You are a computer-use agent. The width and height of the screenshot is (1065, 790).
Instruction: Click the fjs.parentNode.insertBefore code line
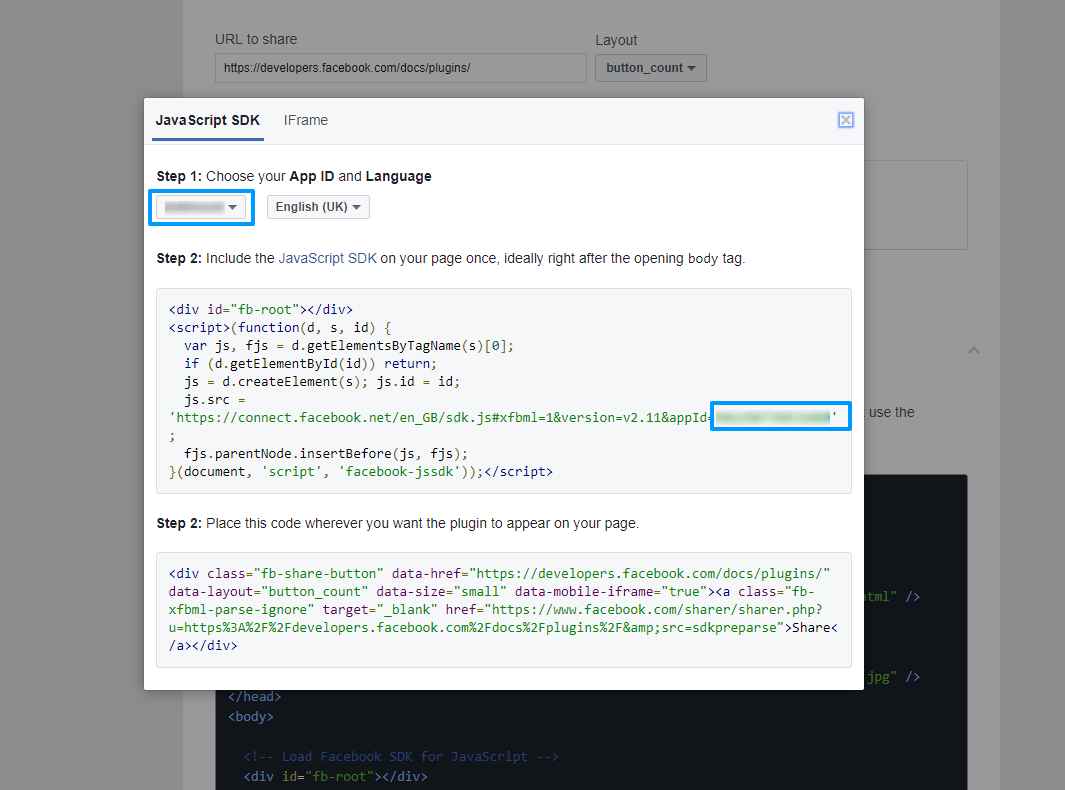click(326, 454)
